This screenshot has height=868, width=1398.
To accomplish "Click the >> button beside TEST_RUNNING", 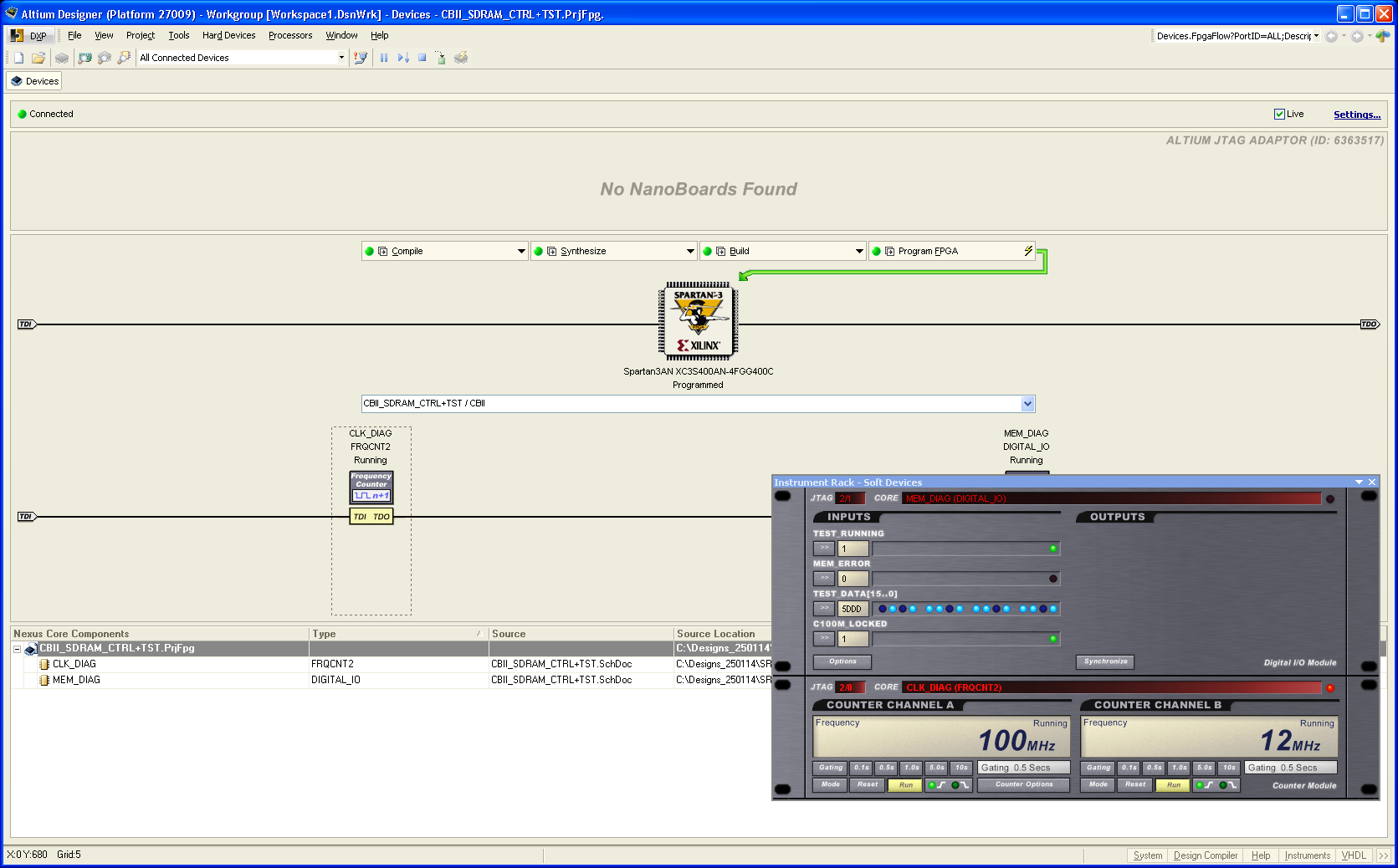I will tap(824, 549).
